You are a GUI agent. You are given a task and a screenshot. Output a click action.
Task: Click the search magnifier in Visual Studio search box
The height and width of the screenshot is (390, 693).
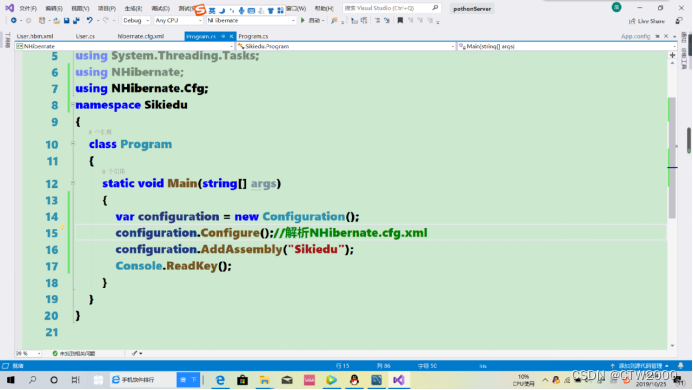pyautogui.click(x=435, y=8)
